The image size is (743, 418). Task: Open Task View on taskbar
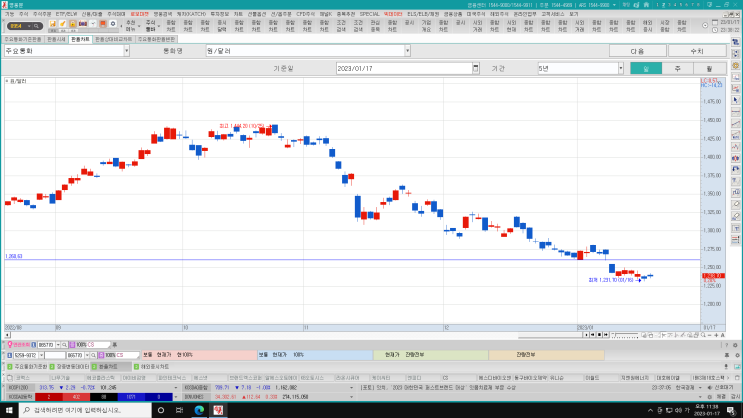(x=179, y=410)
